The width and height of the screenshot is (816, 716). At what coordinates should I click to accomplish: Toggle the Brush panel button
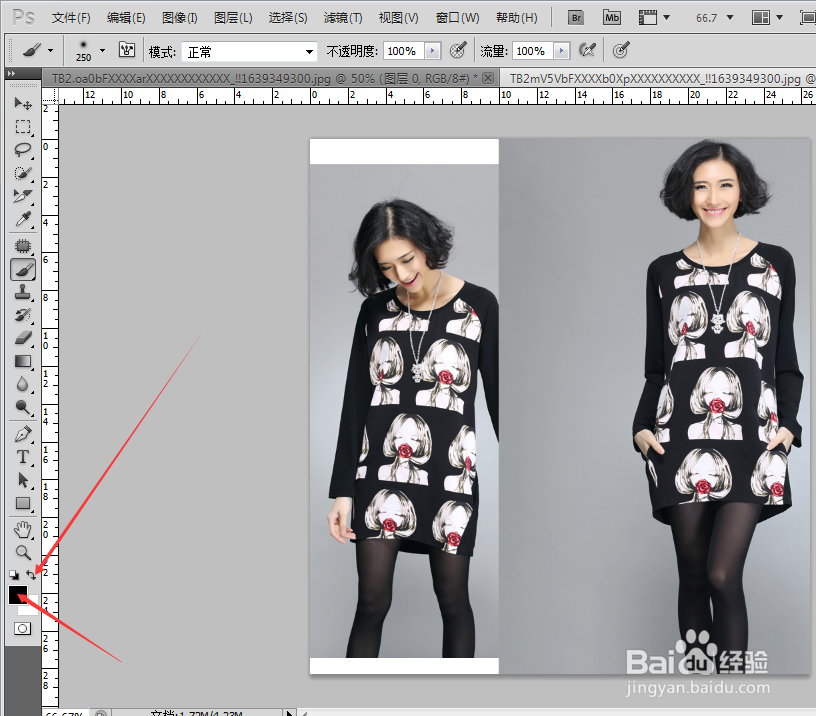pos(126,50)
